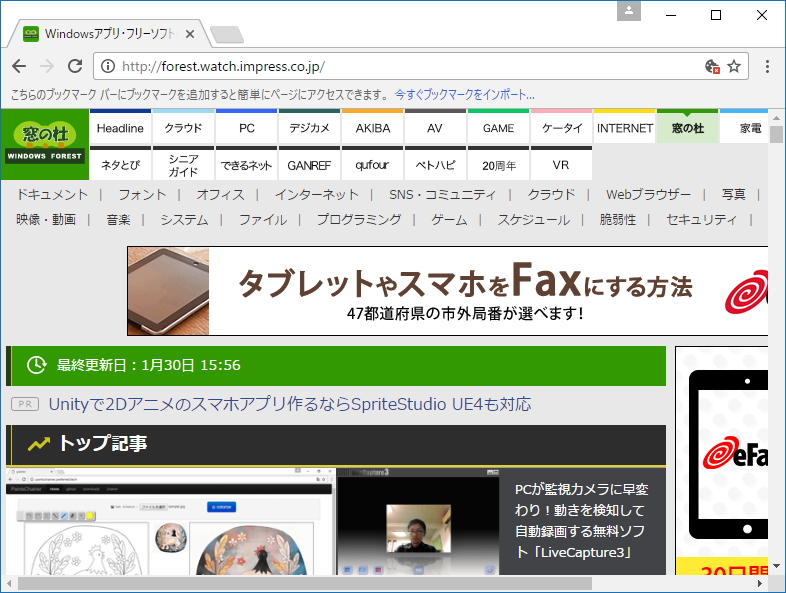Open the Headline nav tab
The image size is (786, 593).
(x=120, y=127)
